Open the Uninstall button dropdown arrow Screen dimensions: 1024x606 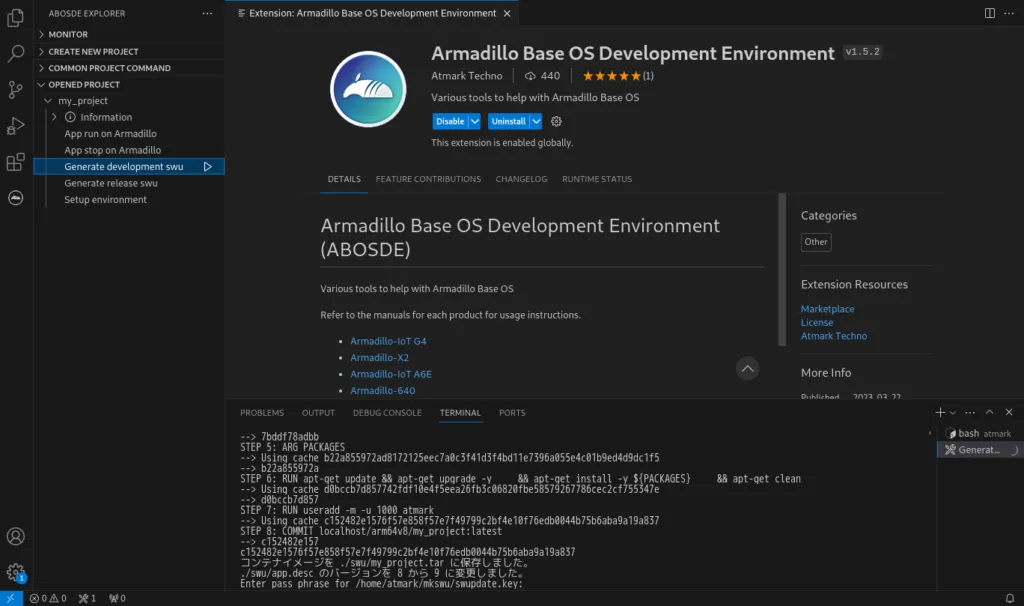[536, 121]
